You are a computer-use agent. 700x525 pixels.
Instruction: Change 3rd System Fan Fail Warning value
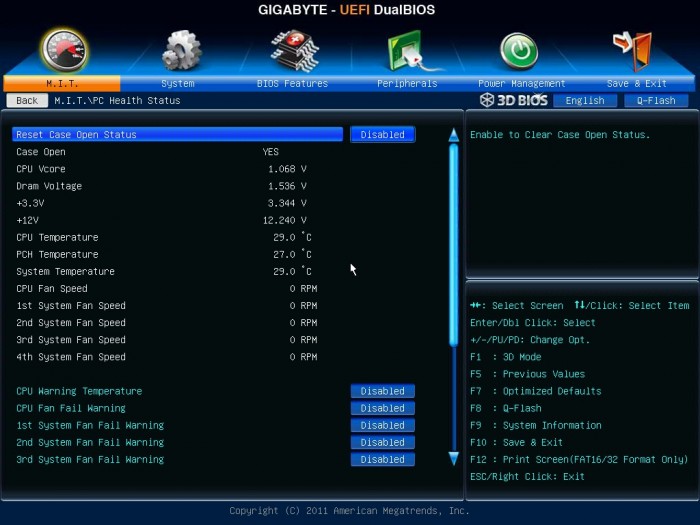point(383,459)
